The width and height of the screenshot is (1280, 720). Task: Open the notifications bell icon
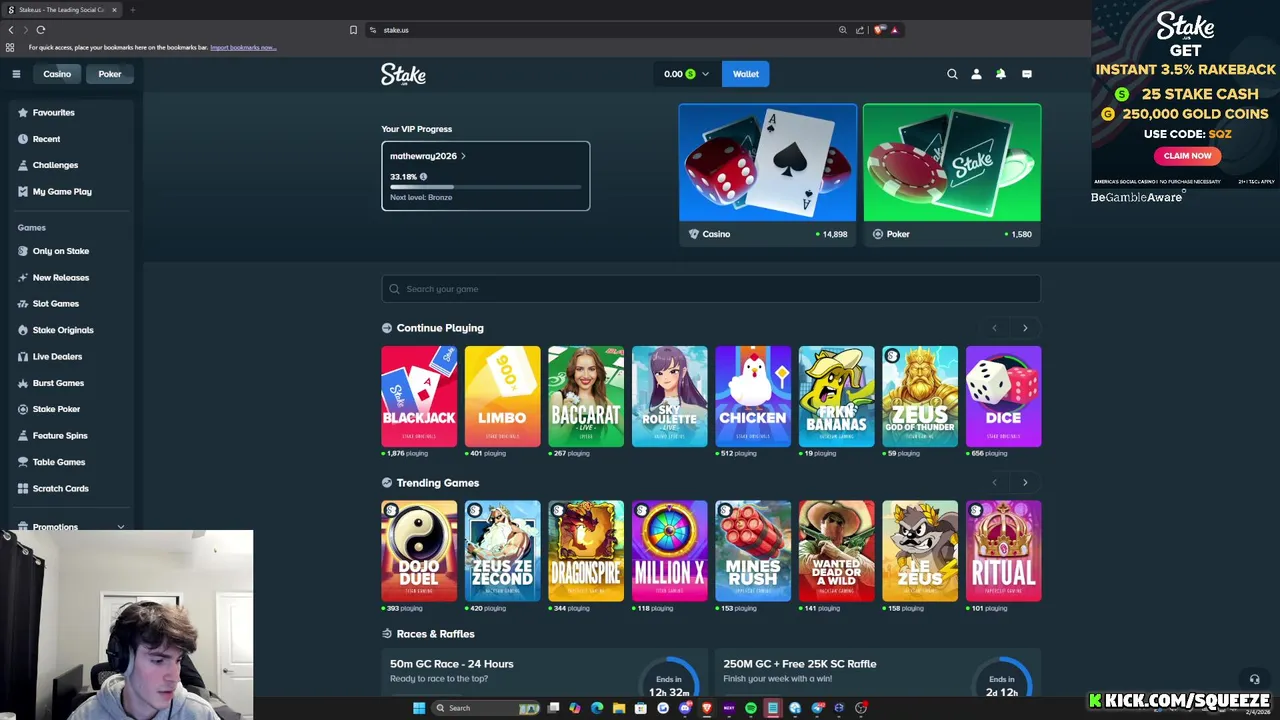pos(1001,74)
